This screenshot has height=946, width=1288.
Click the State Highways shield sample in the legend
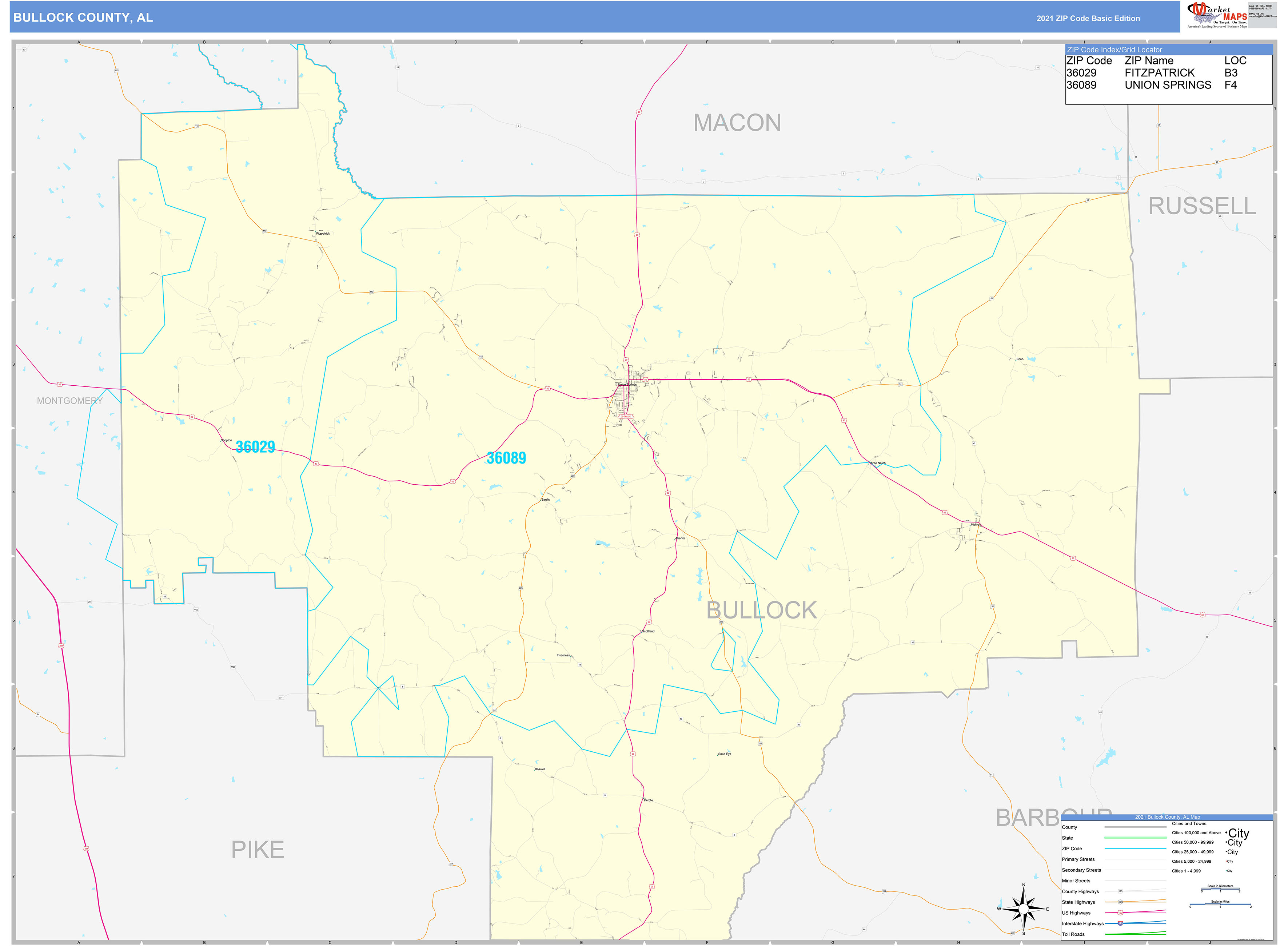click(x=1120, y=902)
